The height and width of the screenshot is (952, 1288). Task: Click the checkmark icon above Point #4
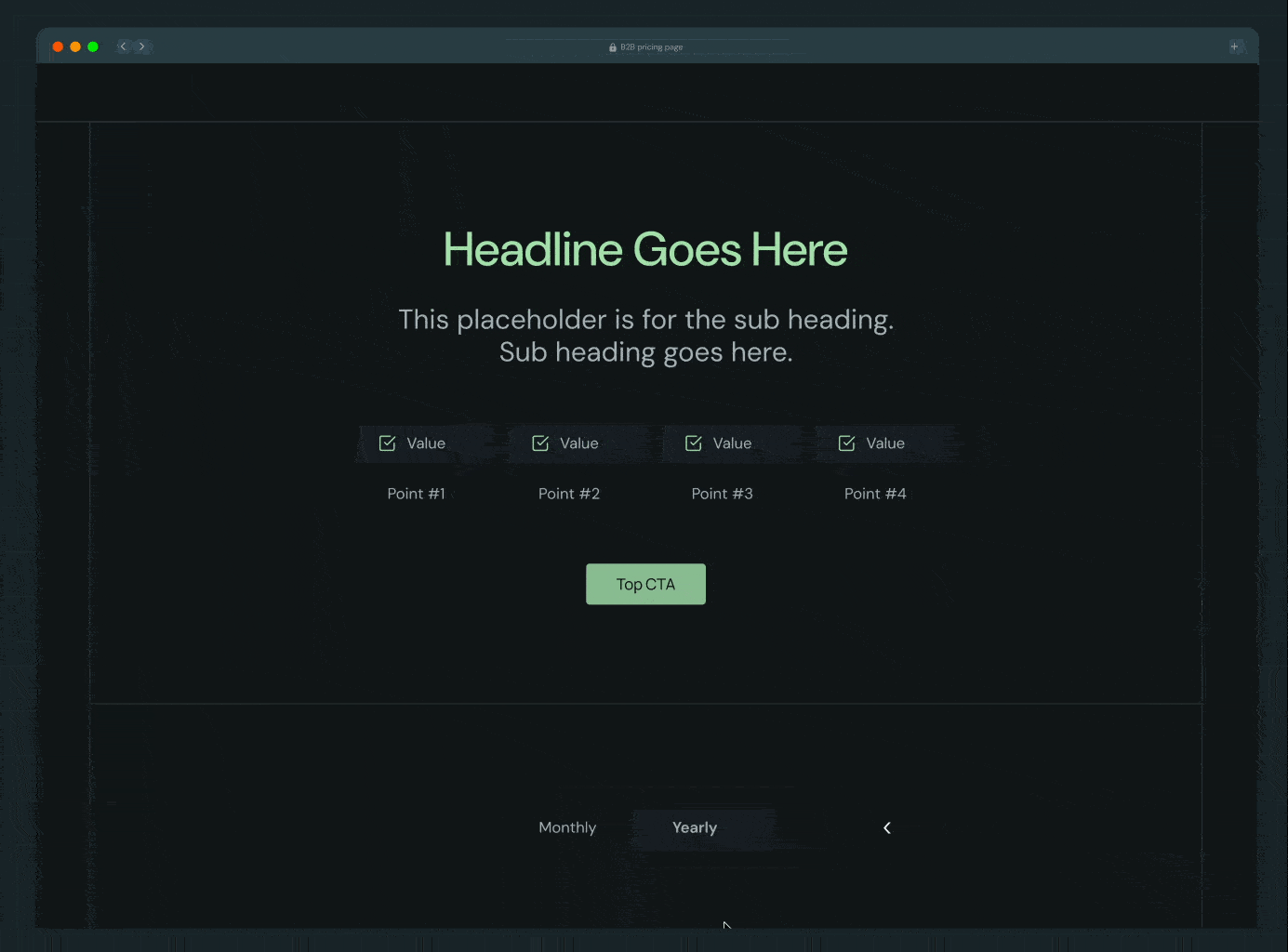coord(846,443)
